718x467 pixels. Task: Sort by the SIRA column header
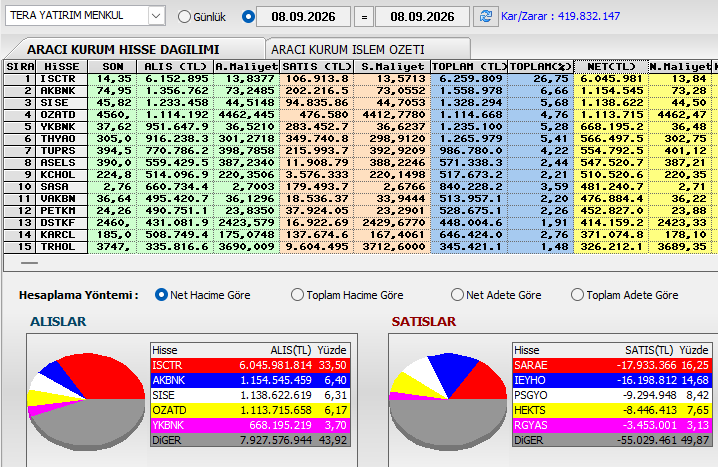(20, 67)
